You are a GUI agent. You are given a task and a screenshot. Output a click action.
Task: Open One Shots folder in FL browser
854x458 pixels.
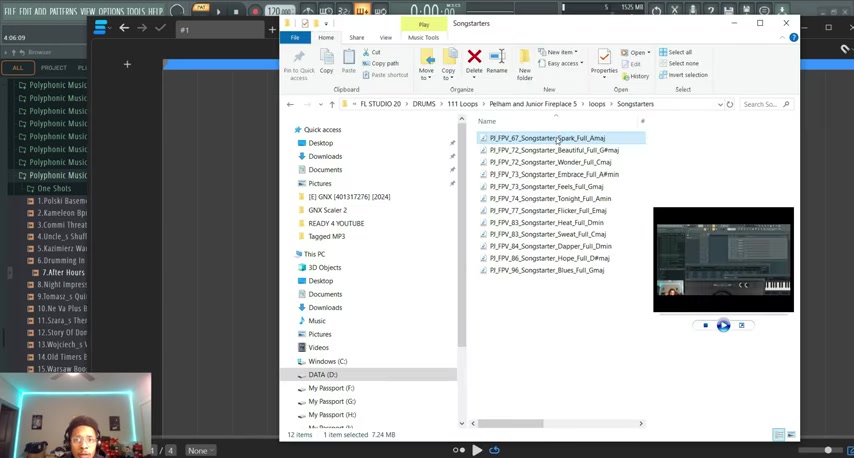pos(53,188)
